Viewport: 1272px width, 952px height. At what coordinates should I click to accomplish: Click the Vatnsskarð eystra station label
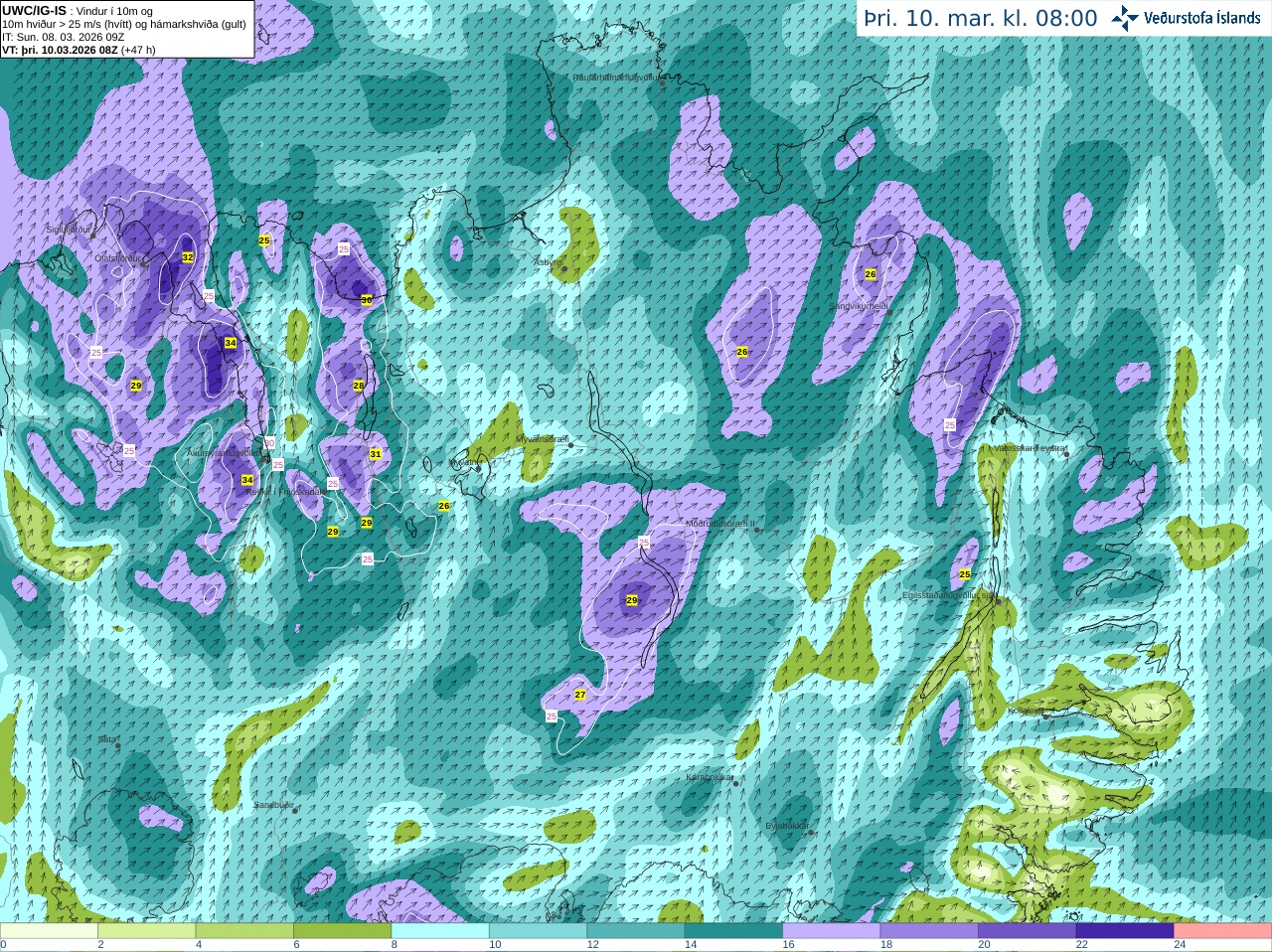click(1030, 448)
